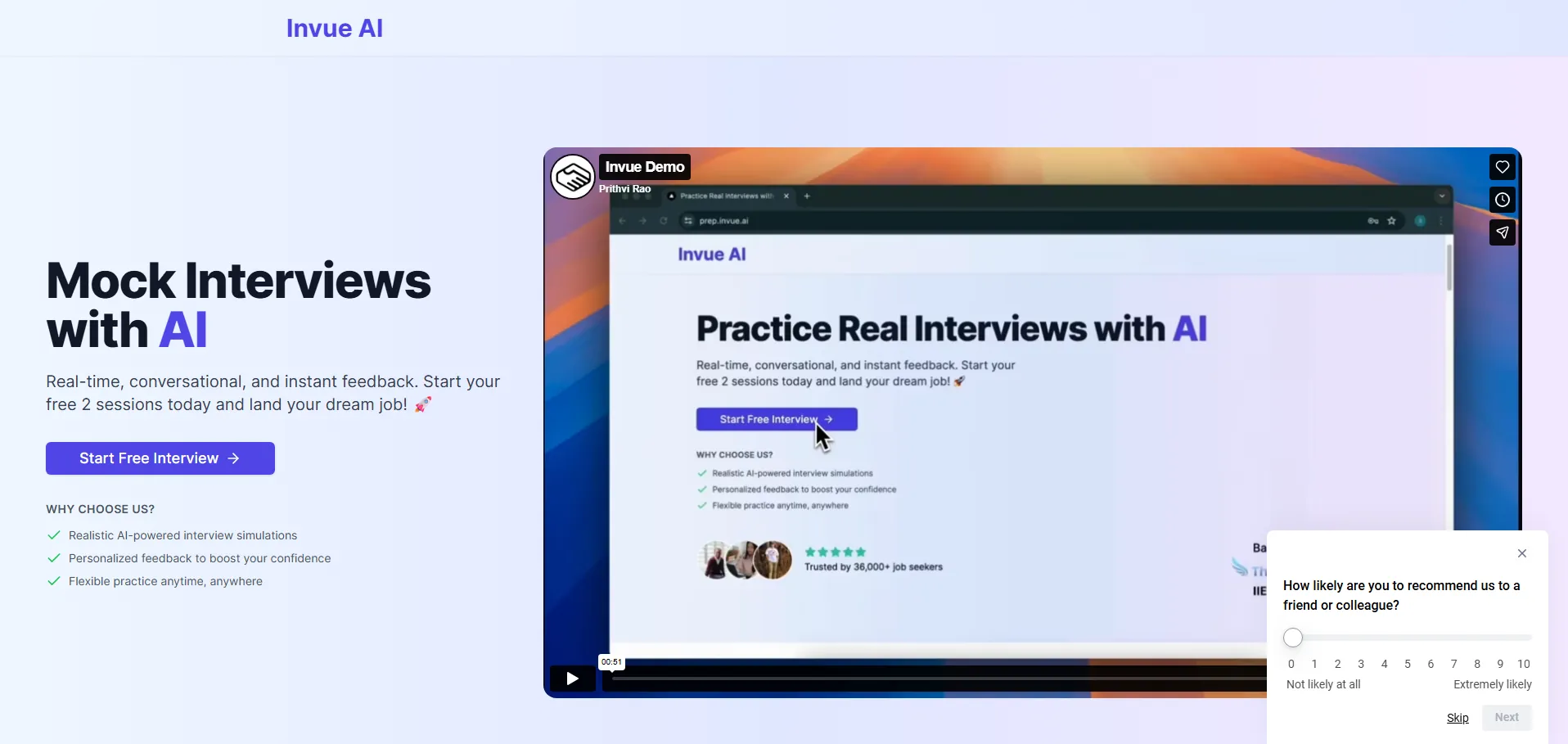Share the video via paper plane icon
Viewport: 1568px width, 744px height.
point(1502,233)
